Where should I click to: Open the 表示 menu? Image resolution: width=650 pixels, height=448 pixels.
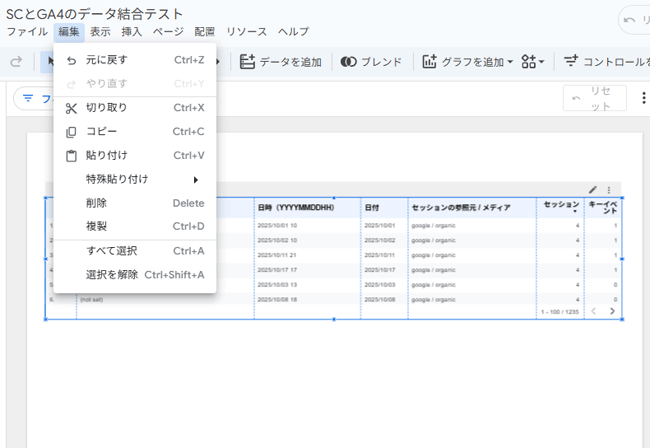point(100,31)
